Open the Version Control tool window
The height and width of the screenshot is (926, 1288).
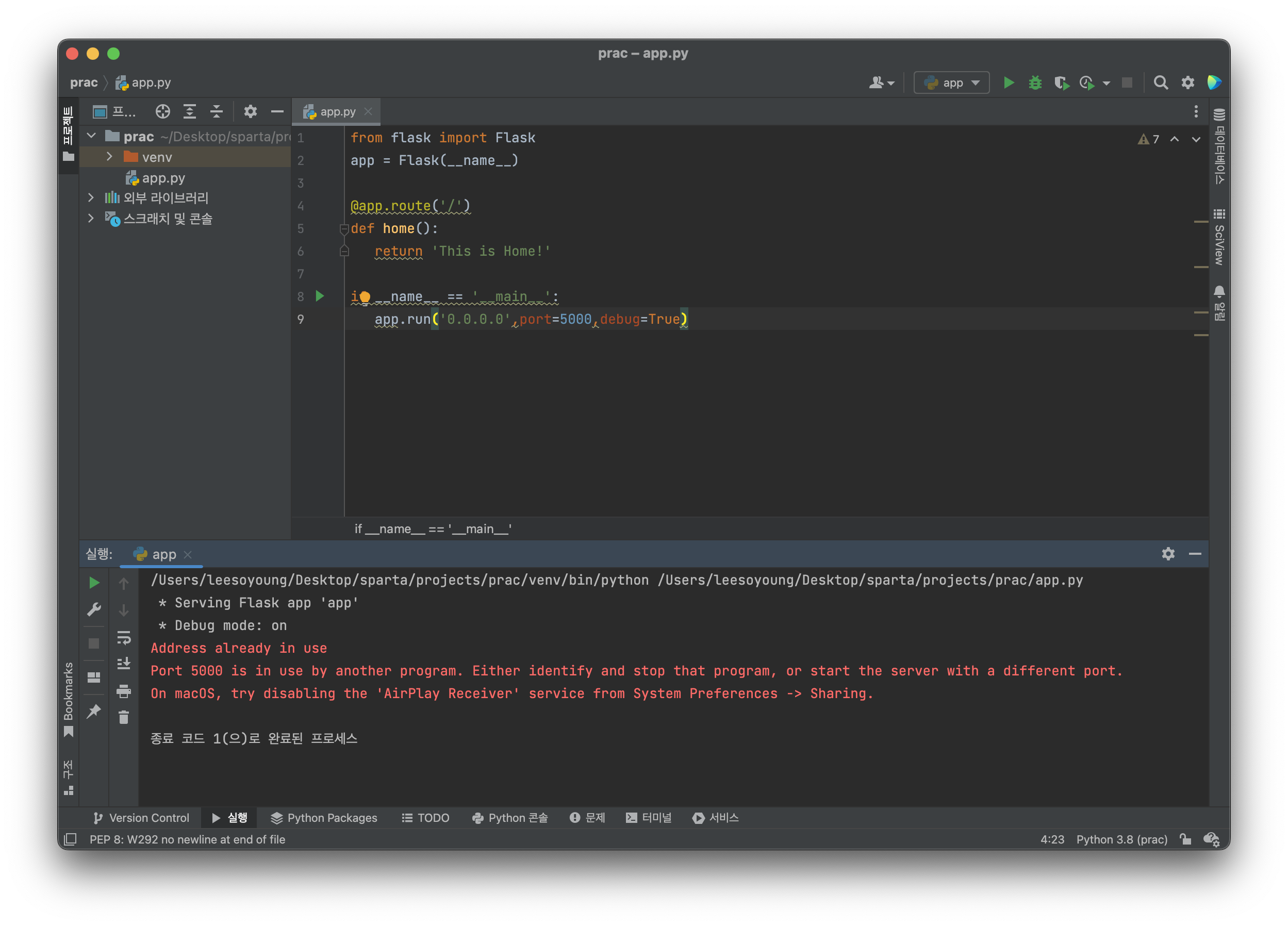click(141, 818)
